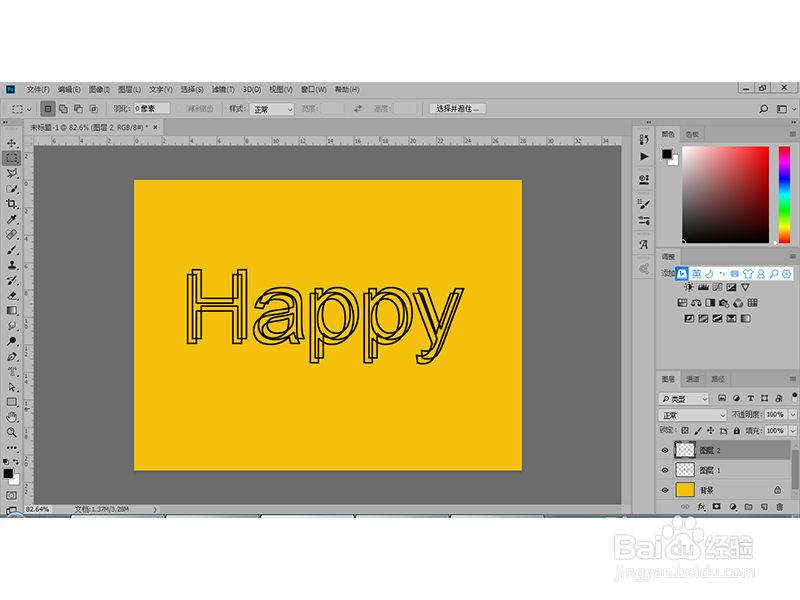Toggle lock transparent pixels
This screenshot has height=600, width=800.
[x=685, y=431]
